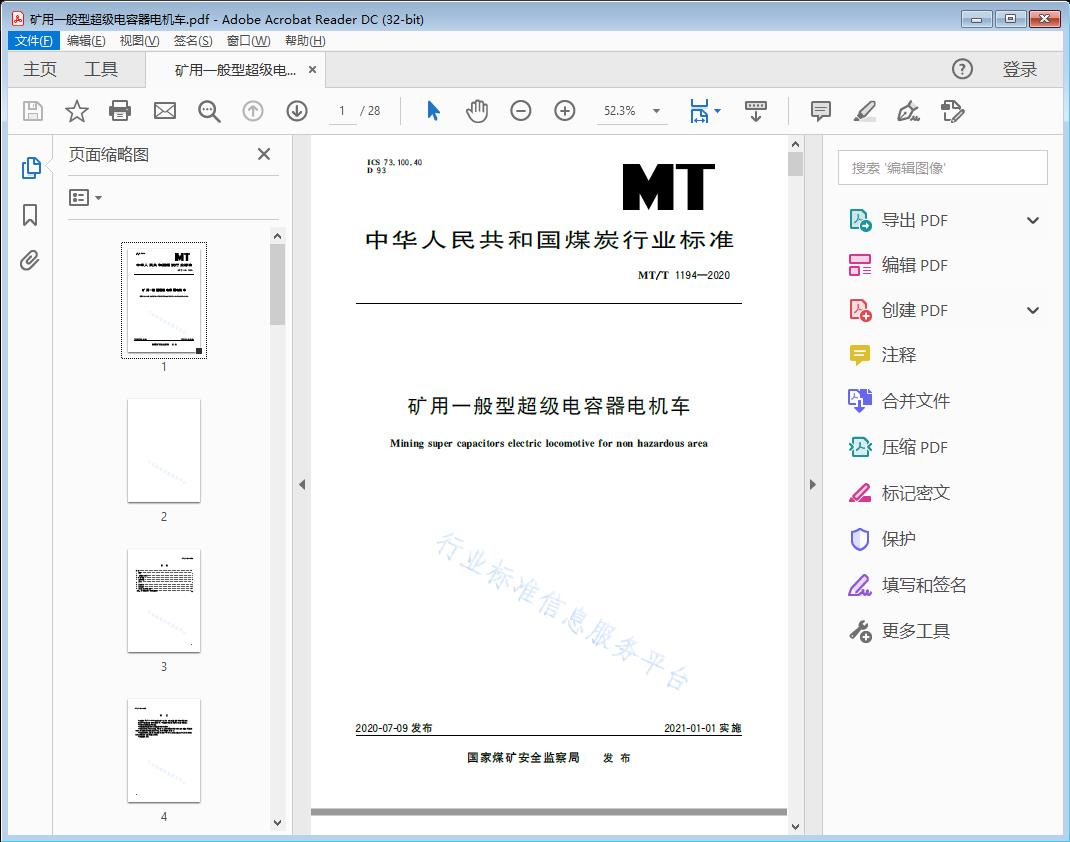The image size is (1070, 842).
Task: Activate the Hand tool
Action: 477,111
